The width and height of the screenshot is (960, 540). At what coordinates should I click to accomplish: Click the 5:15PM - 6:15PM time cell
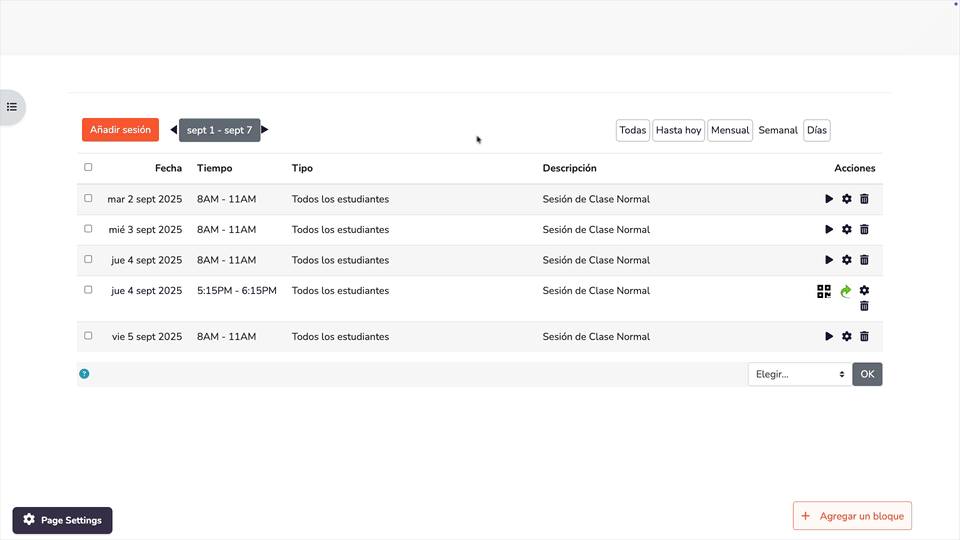(237, 291)
